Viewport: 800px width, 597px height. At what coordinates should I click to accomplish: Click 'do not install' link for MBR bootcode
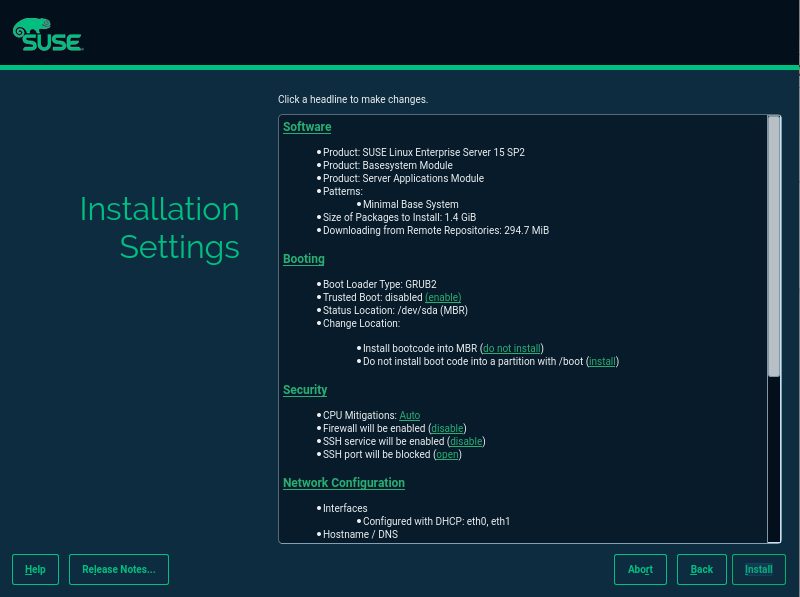point(512,349)
